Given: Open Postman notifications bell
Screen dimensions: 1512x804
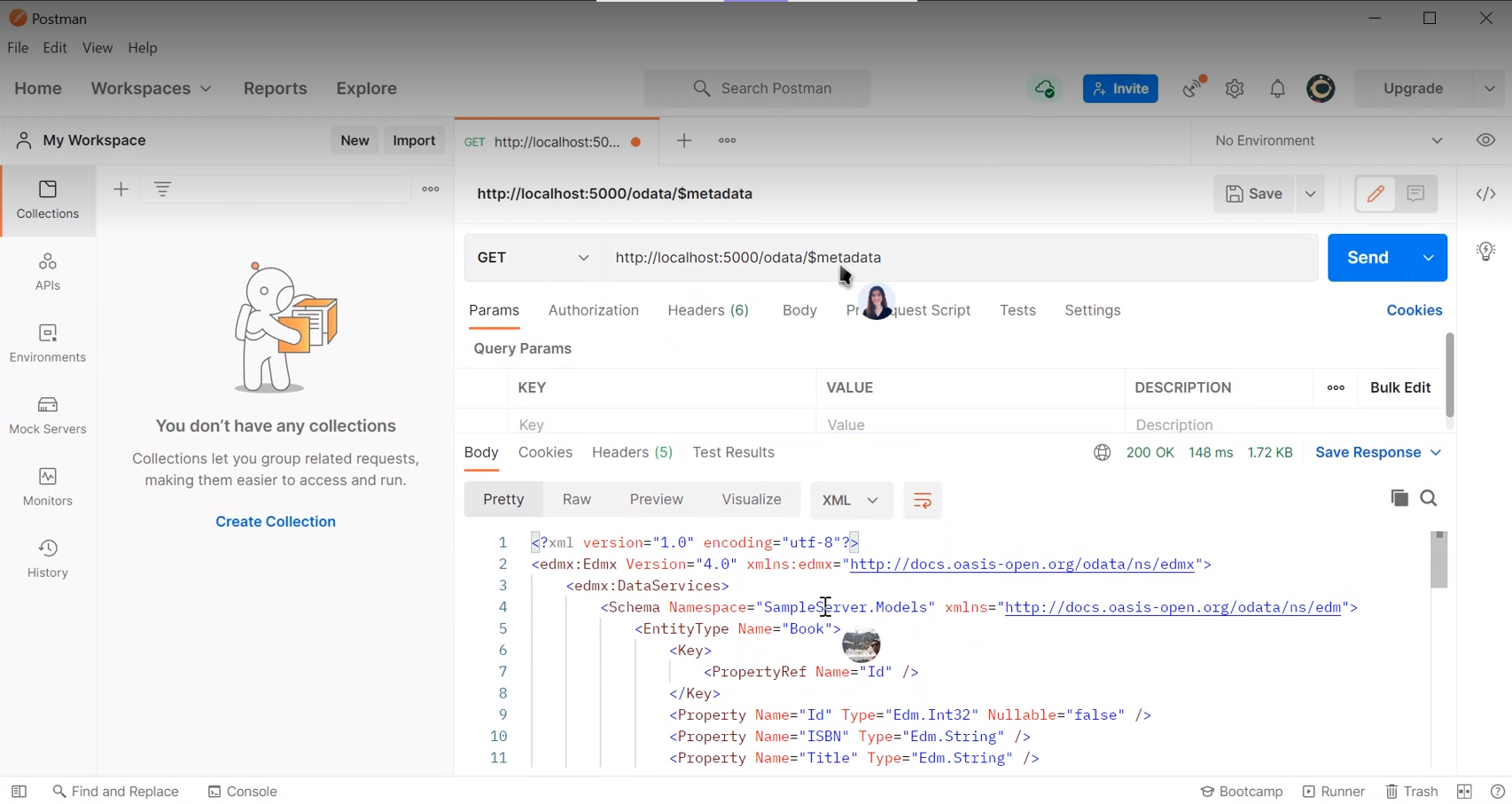Looking at the screenshot, I should (1277, 88).
